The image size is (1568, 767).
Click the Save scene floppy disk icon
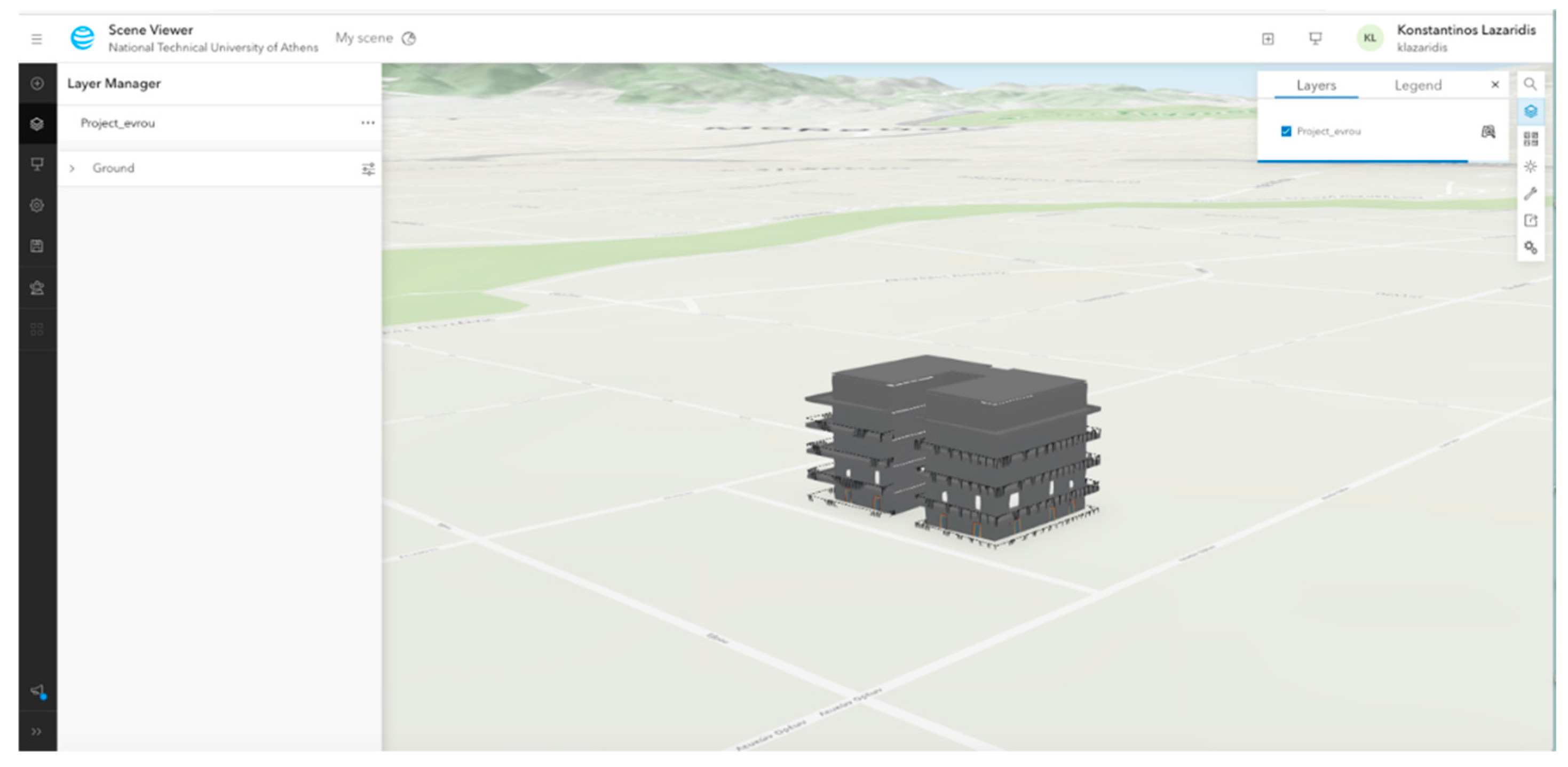pyautogui.click(x=37, y=246)
